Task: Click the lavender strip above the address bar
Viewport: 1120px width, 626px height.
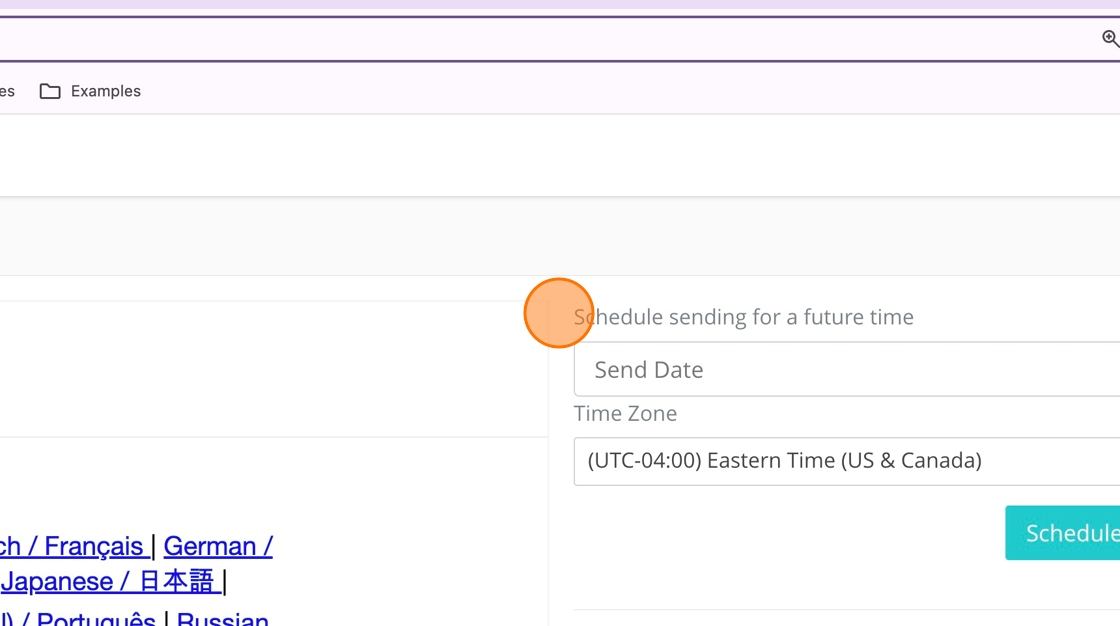Action: pos(560,5)
